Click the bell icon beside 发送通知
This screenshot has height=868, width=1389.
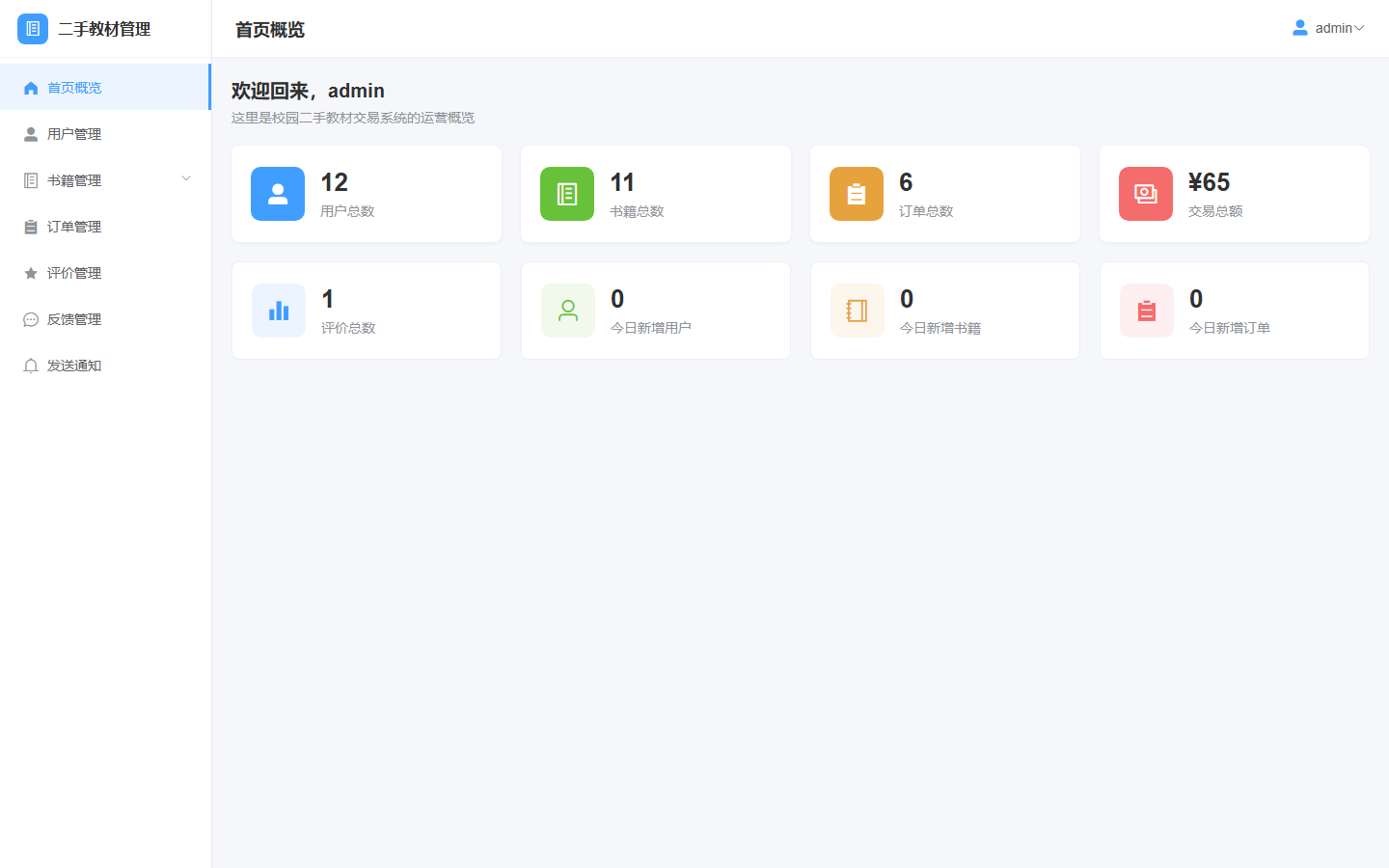click(x=31, y=366)
